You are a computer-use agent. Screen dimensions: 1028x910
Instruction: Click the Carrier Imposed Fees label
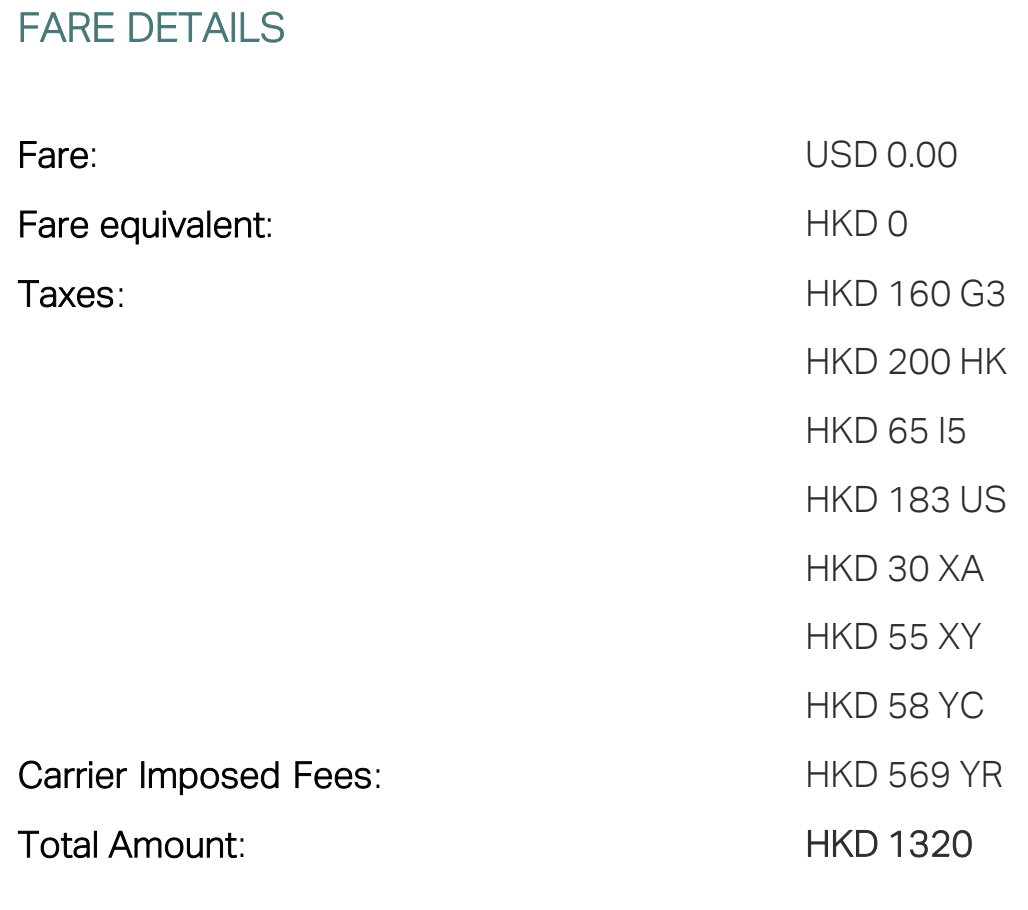pos(200,776)
